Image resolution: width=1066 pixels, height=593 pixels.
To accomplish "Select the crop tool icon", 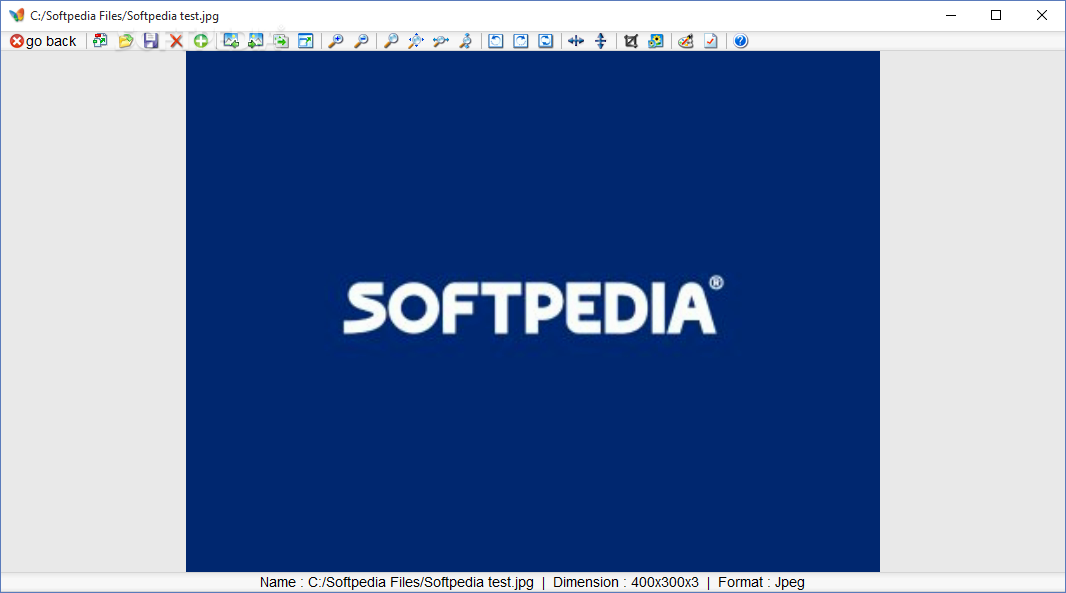I will point(631,41).
